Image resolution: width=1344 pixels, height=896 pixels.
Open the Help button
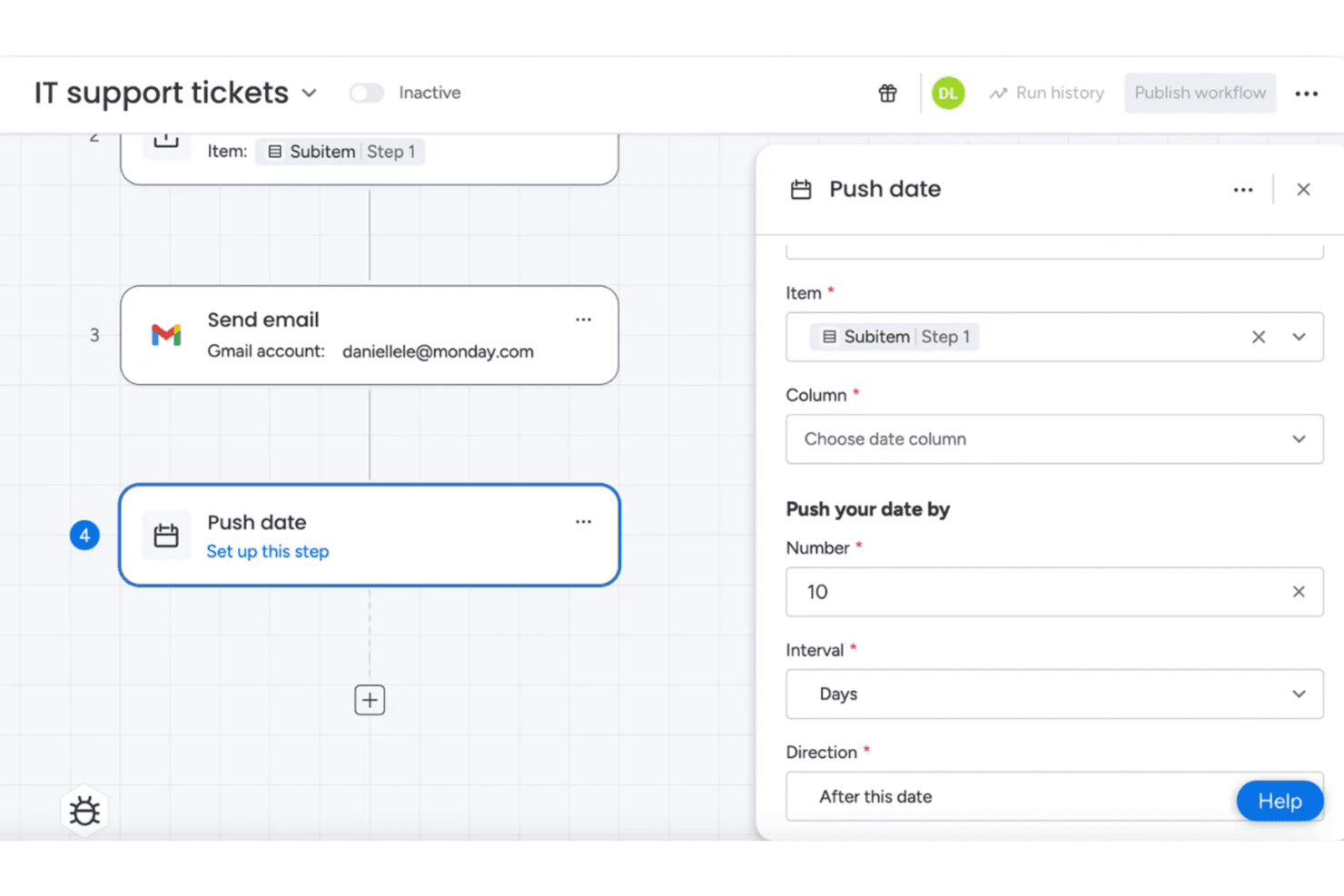pyautogui.click(x=1280, y=801)
